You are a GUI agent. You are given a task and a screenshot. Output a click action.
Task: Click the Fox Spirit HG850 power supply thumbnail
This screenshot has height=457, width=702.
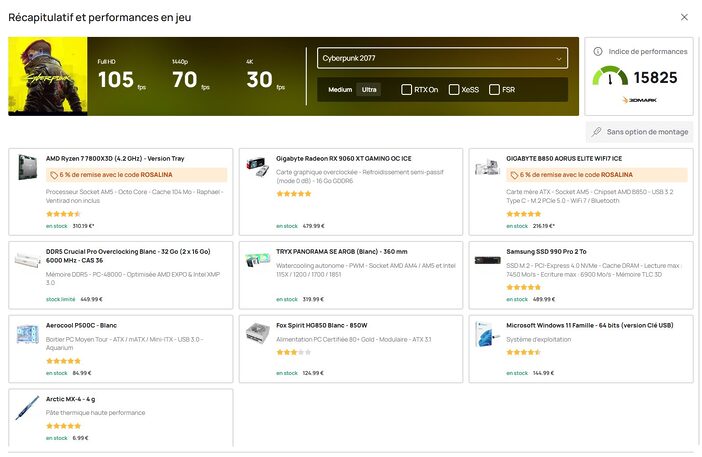257,333
